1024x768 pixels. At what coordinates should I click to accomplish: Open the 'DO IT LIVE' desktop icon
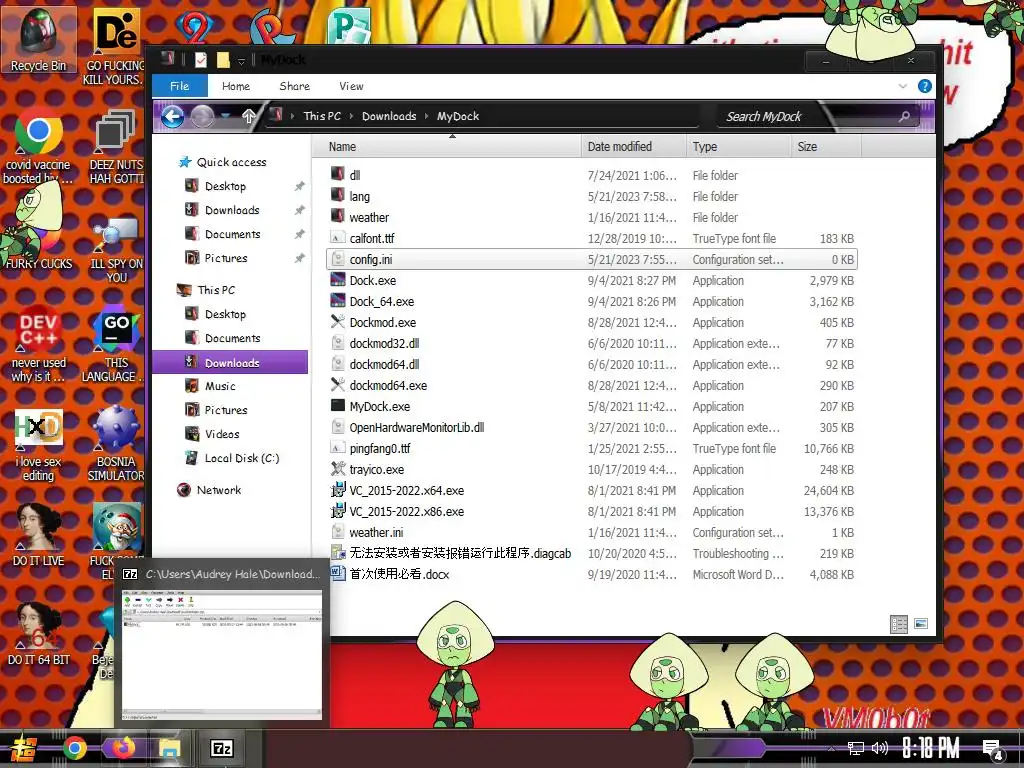(38, 534)
